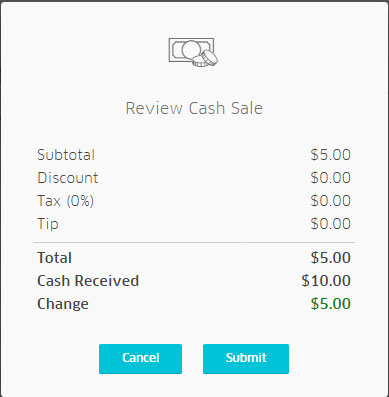Viewport: 389px width, 397px height.
Task: Click the cash and coins icon
Action: click(193, 52)
